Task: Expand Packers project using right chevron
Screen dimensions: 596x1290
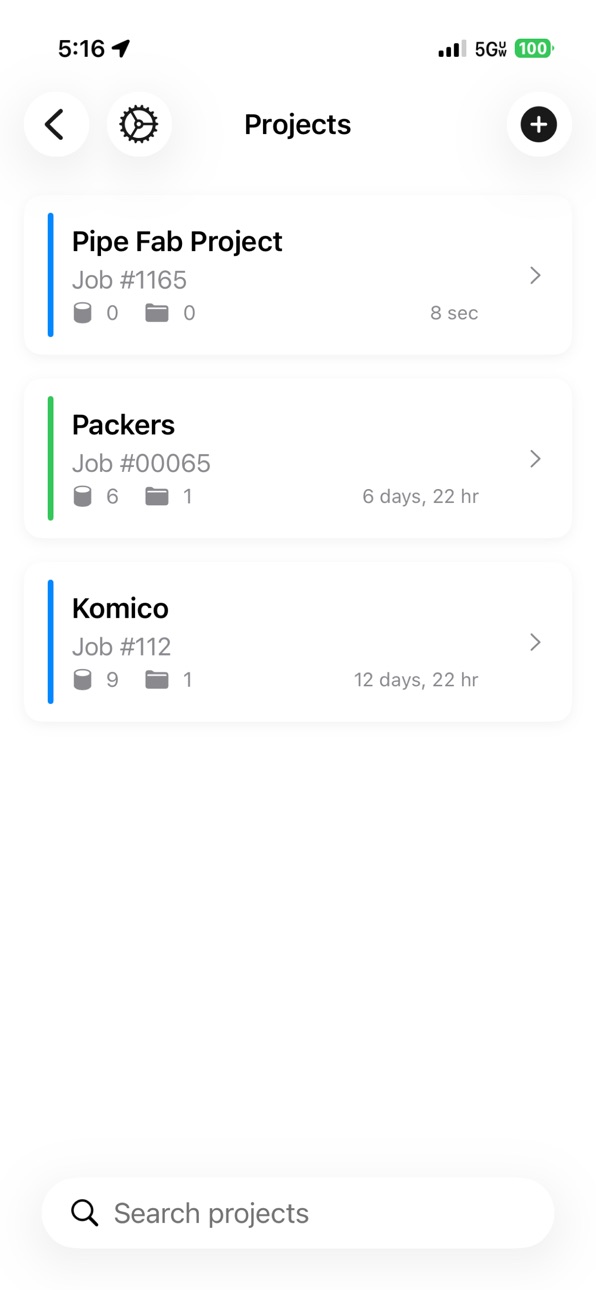Action: (535, 459)
